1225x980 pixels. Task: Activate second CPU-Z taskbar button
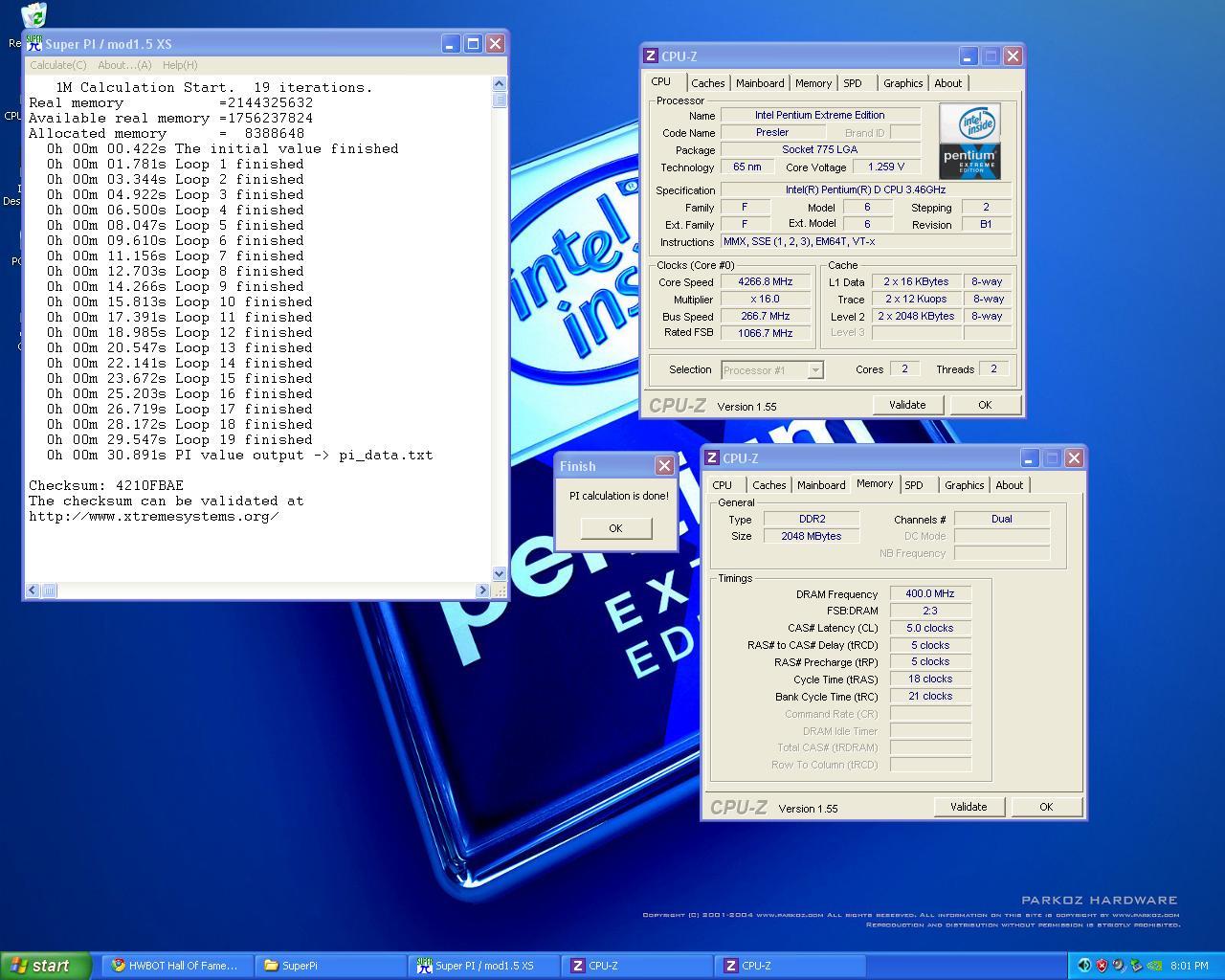point(791,966)
